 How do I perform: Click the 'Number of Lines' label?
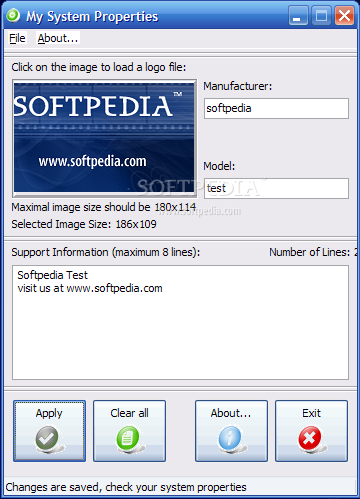pyautogui.click(x=313, y=252)
